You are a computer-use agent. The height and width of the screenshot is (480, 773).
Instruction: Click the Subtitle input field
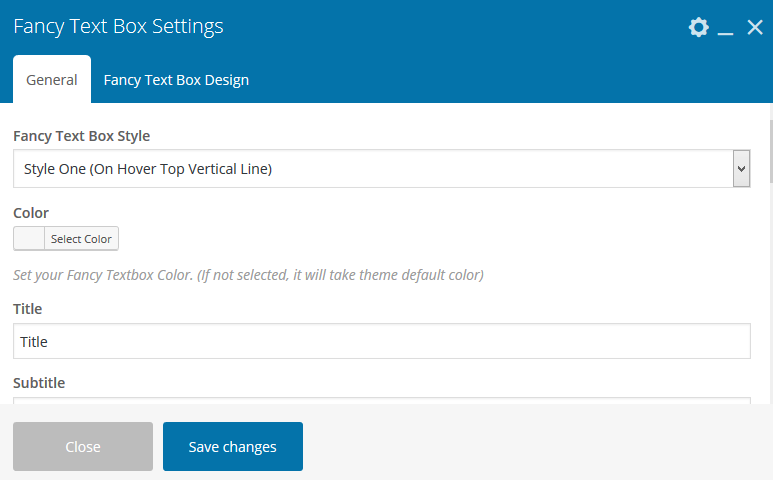pos(382,401)
